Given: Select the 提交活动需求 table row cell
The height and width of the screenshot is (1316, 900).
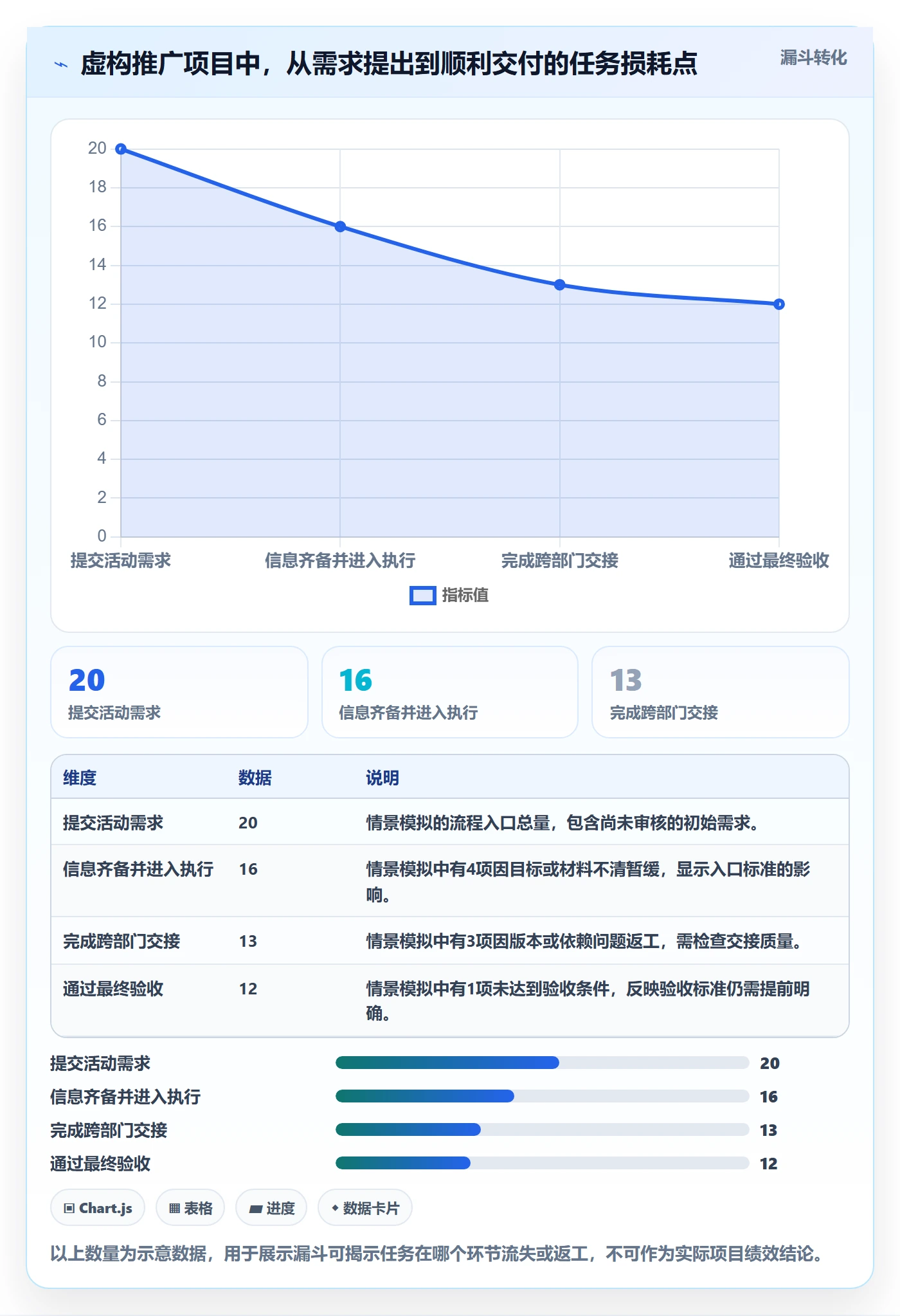Looking at the screenshot, I should 113,823.
